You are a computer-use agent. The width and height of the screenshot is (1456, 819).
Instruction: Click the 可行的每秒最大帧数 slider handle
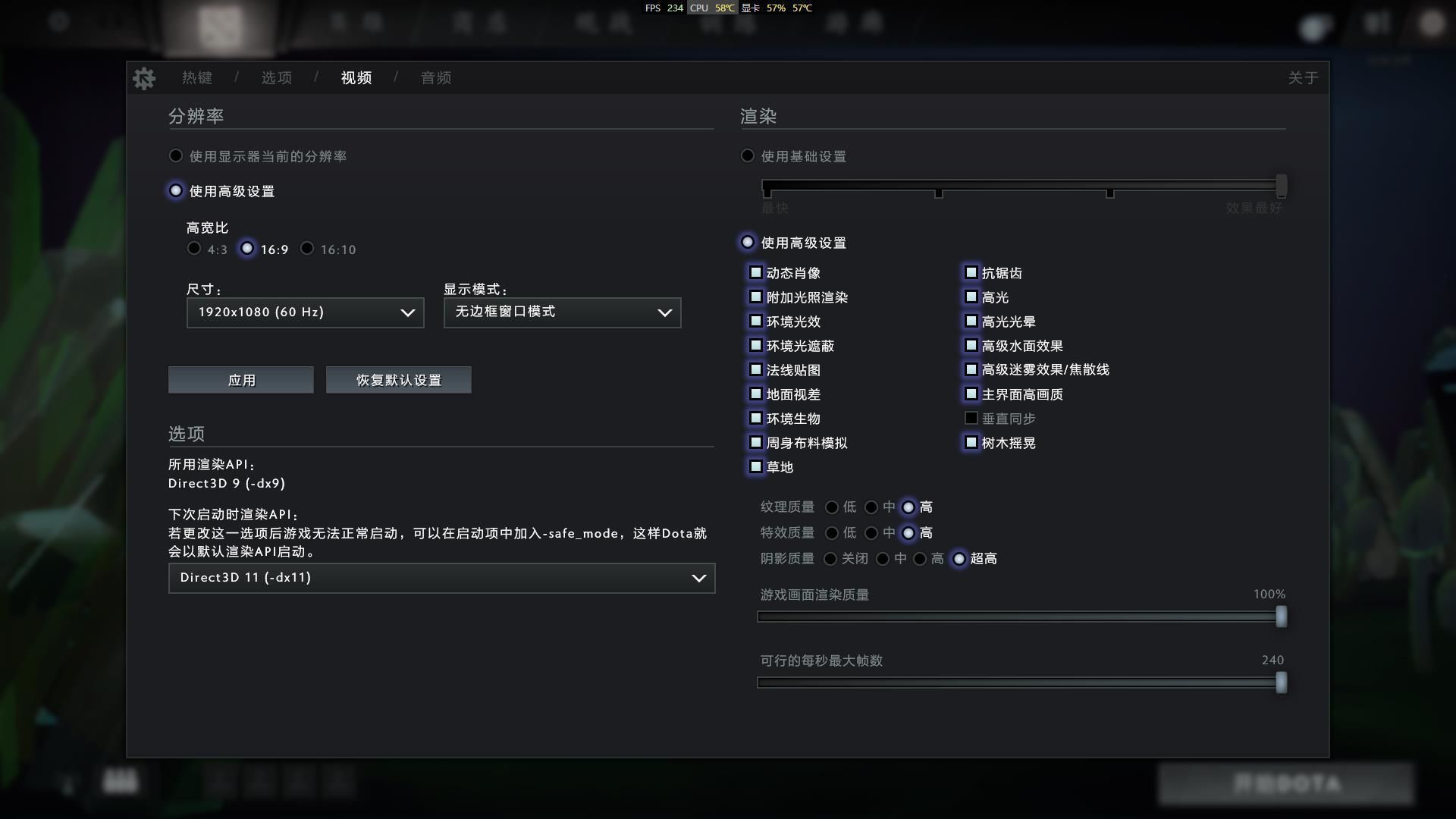[x=1282, y=682]
